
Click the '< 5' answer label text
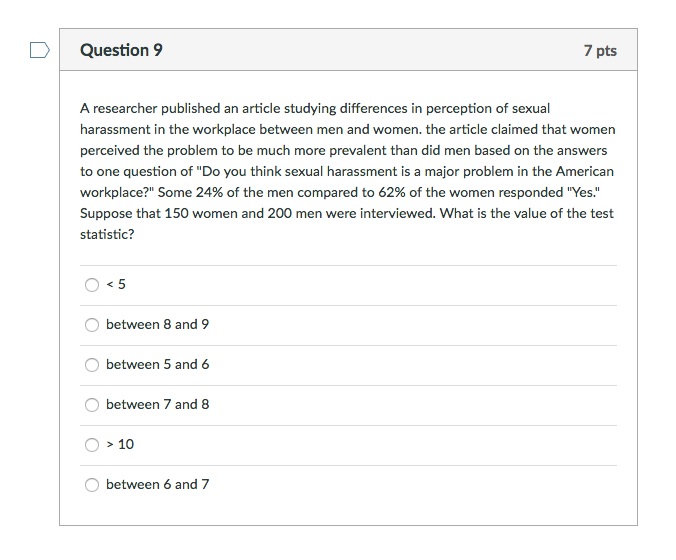coord(116,284)
